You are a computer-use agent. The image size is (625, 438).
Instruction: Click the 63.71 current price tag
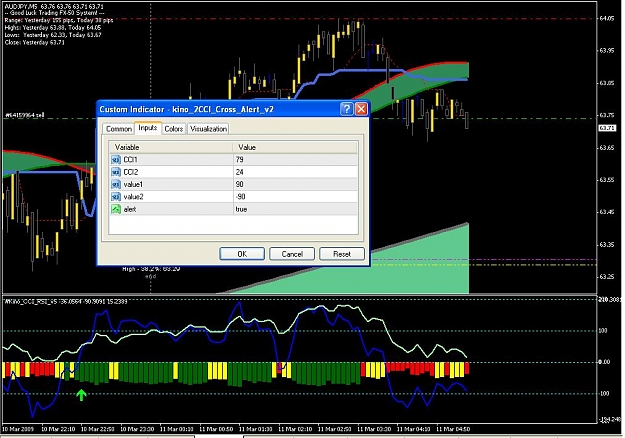[607, 128]
